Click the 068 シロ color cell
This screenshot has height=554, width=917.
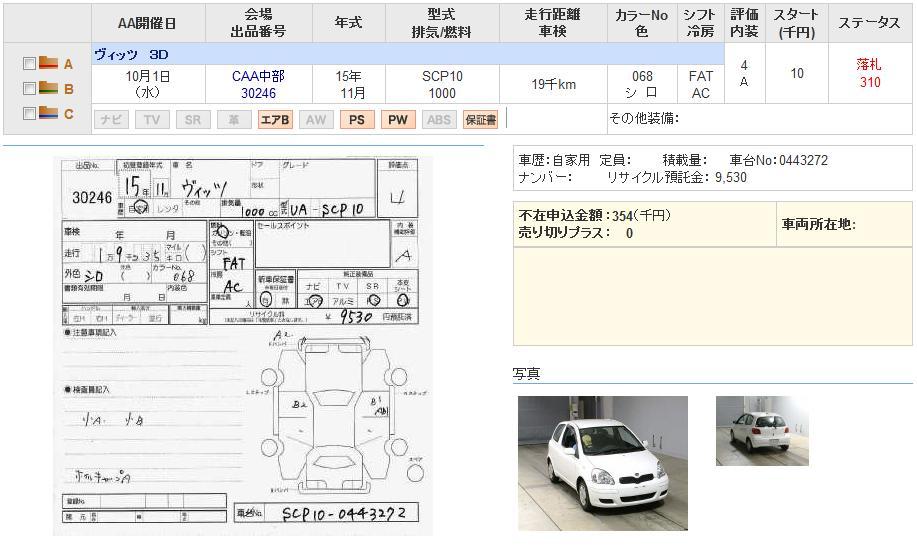click(x=642, y=84)
